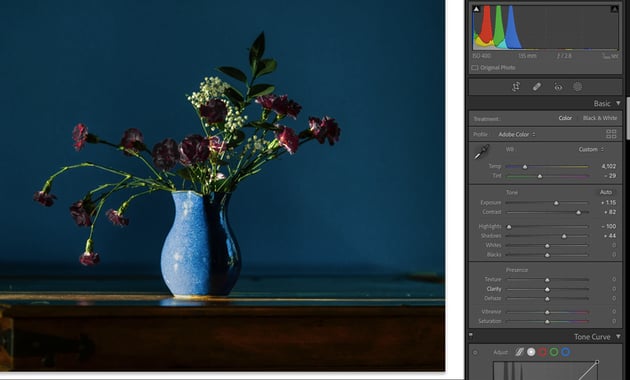
Task: Click the Exposure slider handle
Action: click(x=556, y=203)
